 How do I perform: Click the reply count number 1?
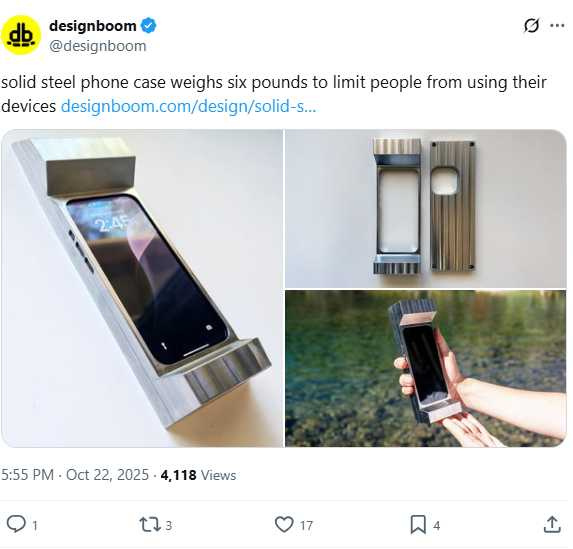(x=35, y=526)
